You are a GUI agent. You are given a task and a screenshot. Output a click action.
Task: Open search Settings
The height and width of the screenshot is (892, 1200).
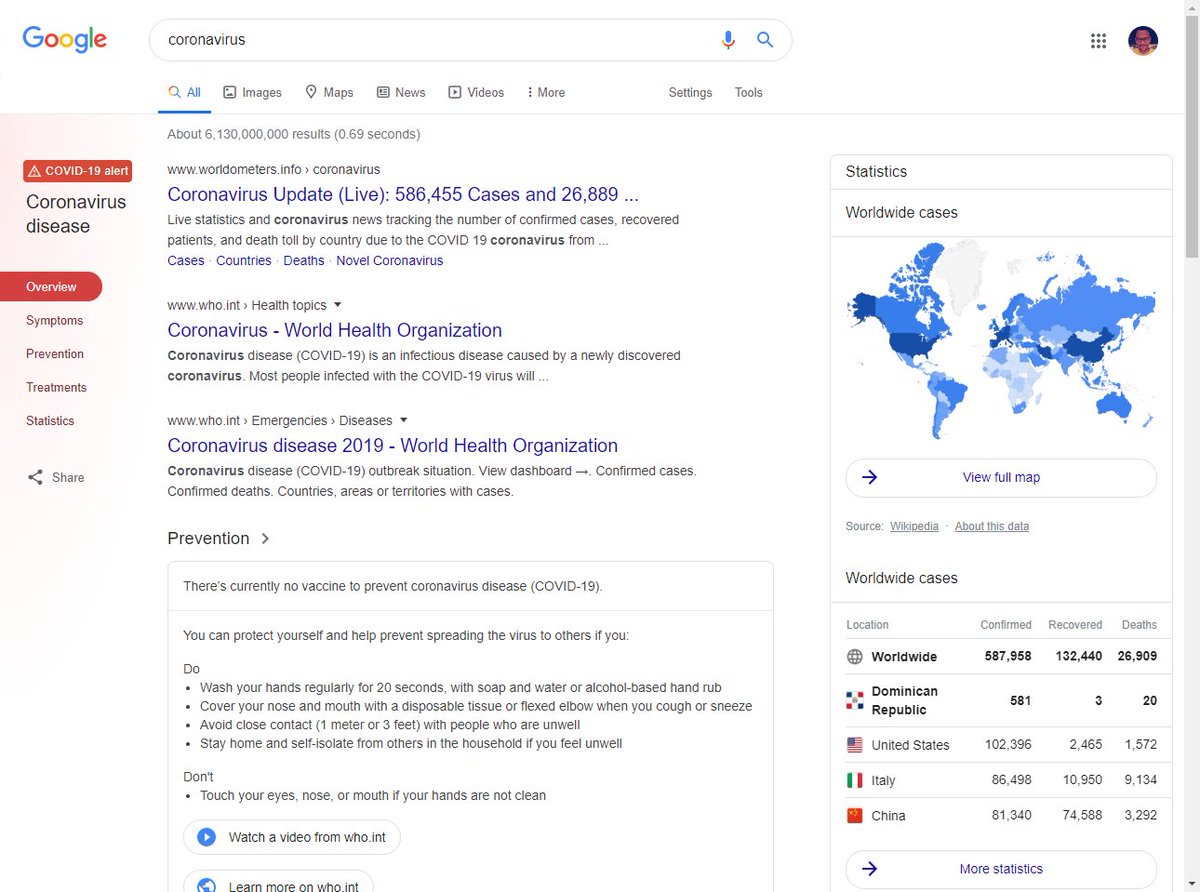690,92
